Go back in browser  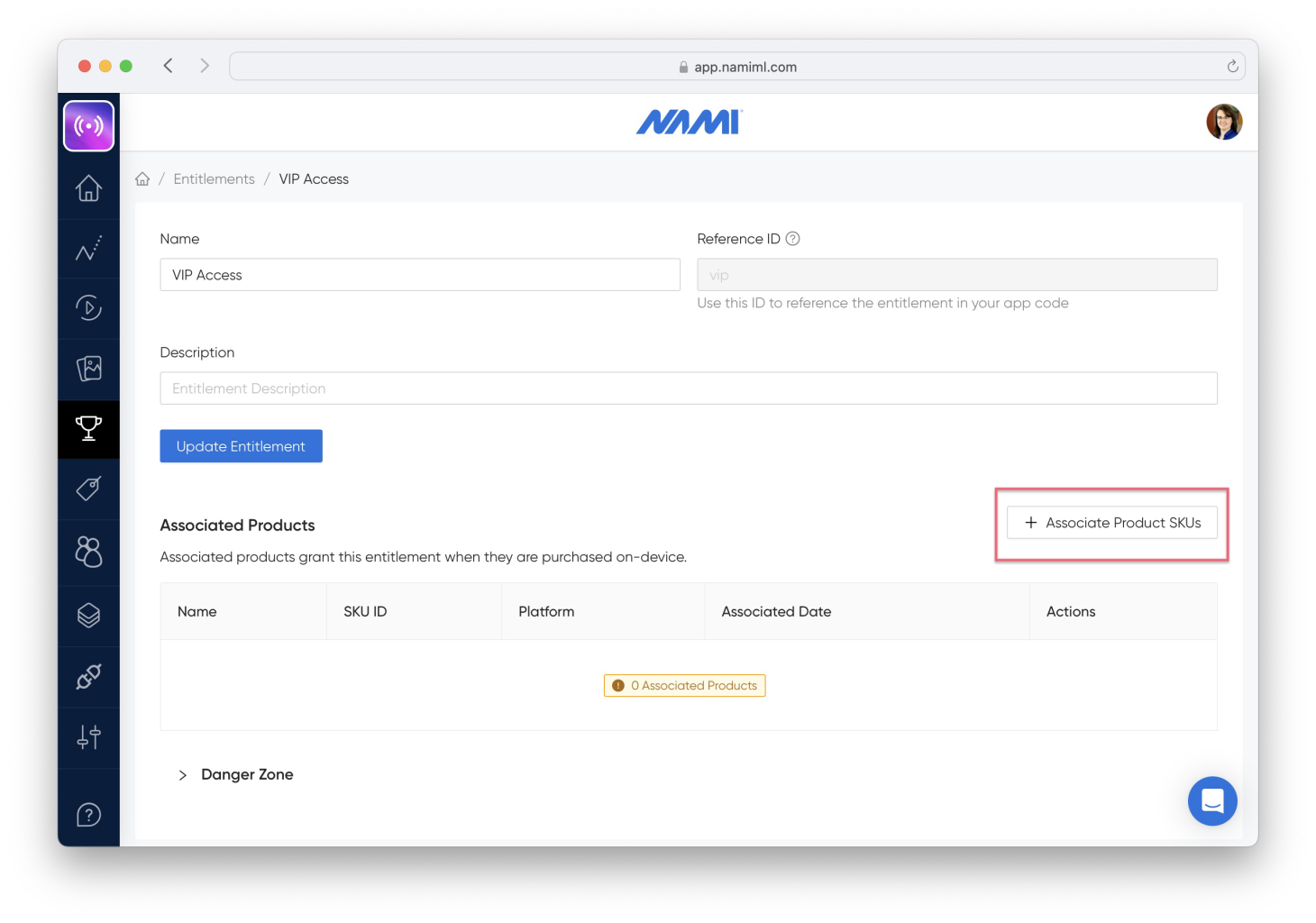point(168,66)
